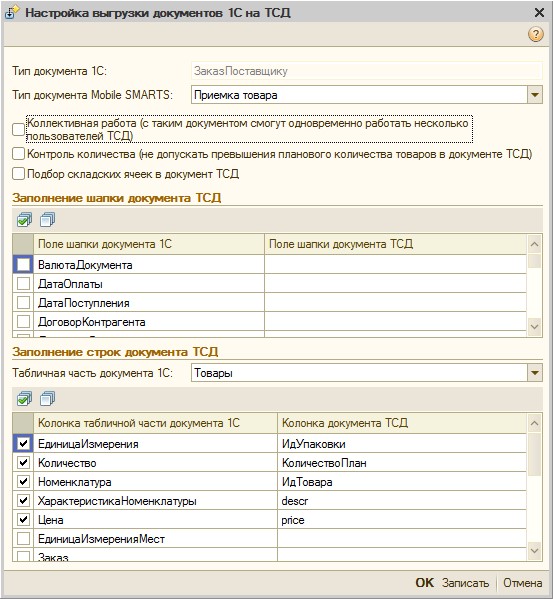
Task: Click empty ТСД field cell for ВалютаДокумента
Action: click(396, 264)
